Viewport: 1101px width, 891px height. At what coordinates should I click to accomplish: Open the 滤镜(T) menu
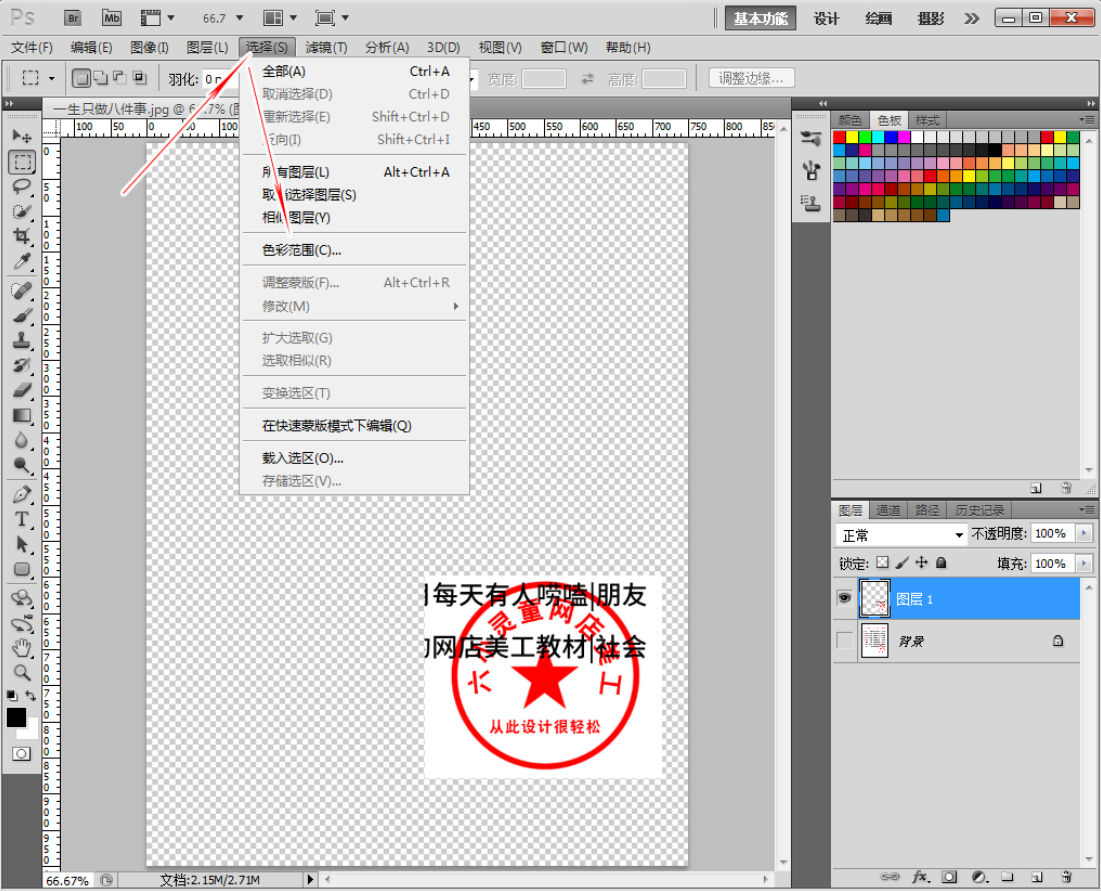[x=327, y=47]
